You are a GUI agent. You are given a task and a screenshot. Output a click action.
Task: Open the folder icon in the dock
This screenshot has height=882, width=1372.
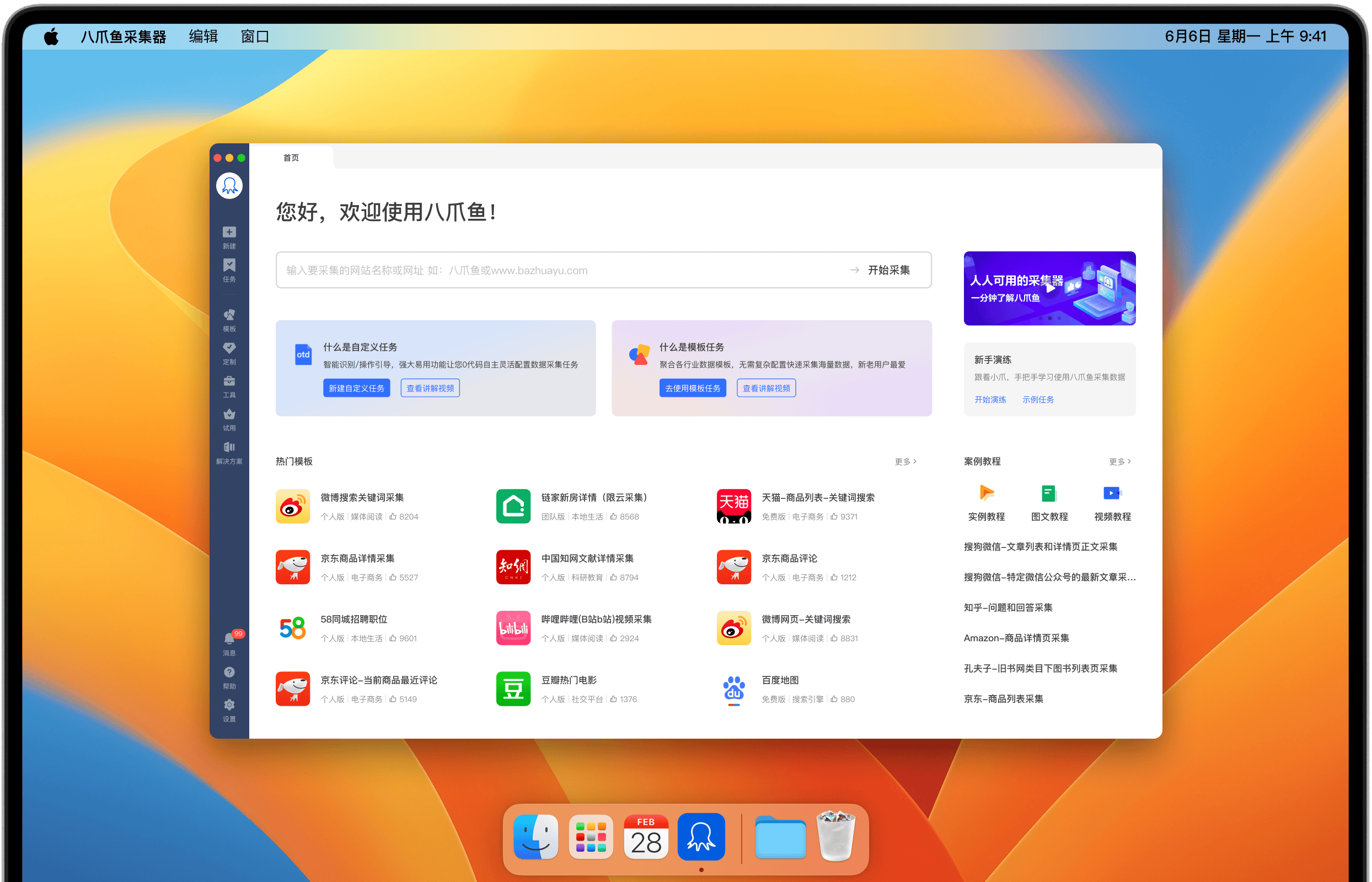click(x=780, y=837)
